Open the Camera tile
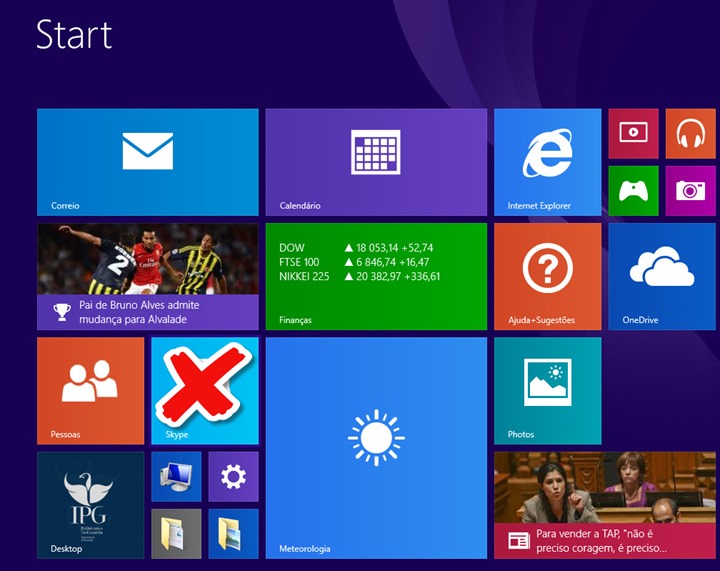720x571 pixels. coord(690,190)
